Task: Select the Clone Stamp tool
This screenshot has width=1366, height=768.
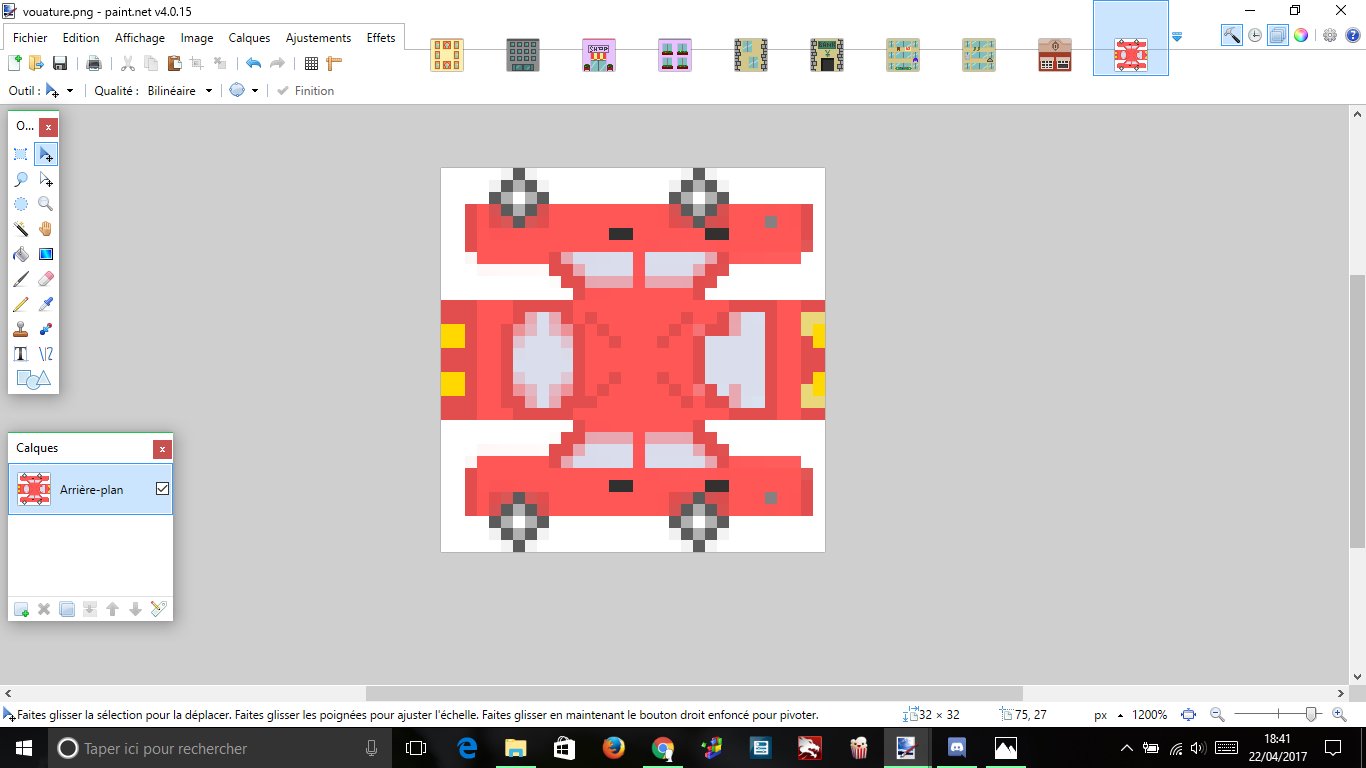Action: tap(20, 329)
